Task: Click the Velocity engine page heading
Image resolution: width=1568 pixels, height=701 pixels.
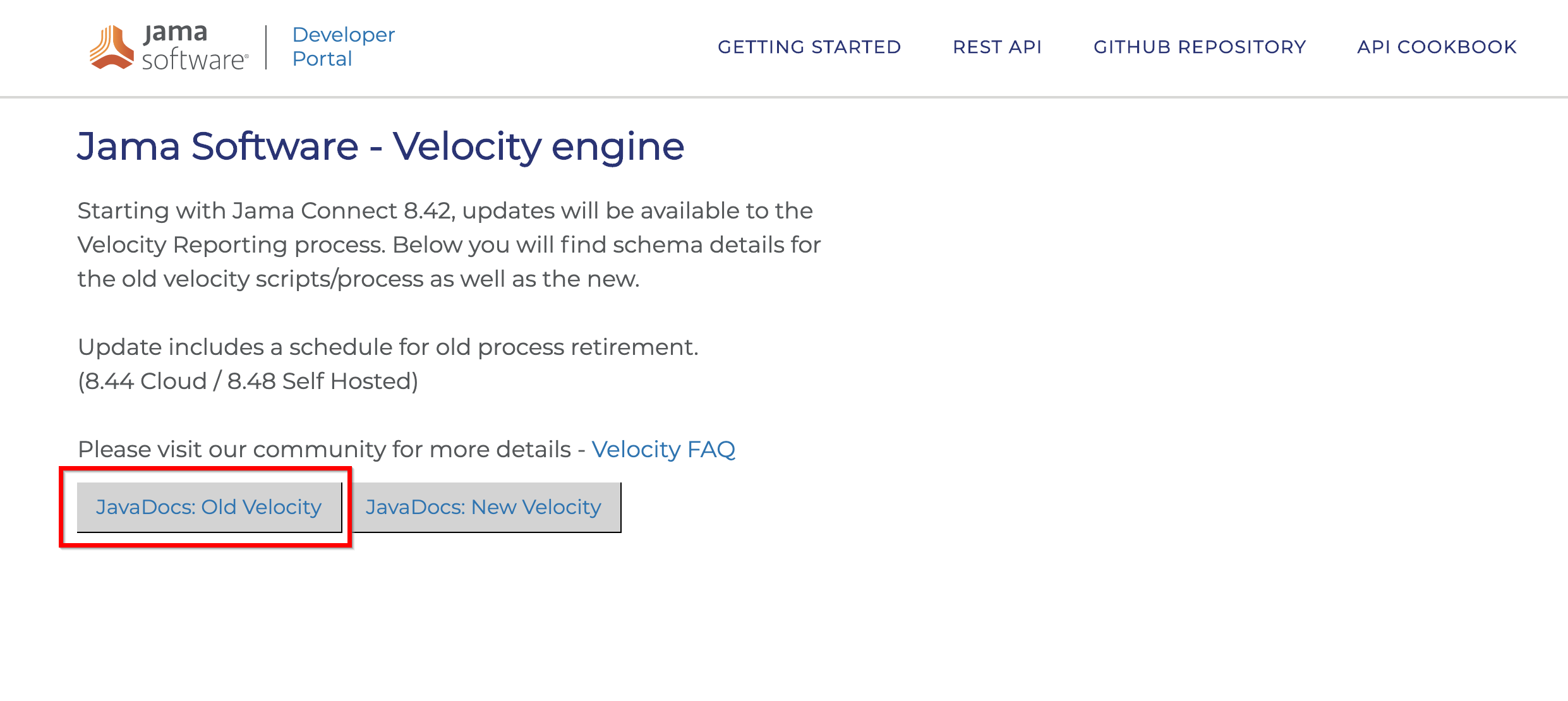Action: [380, 147]
